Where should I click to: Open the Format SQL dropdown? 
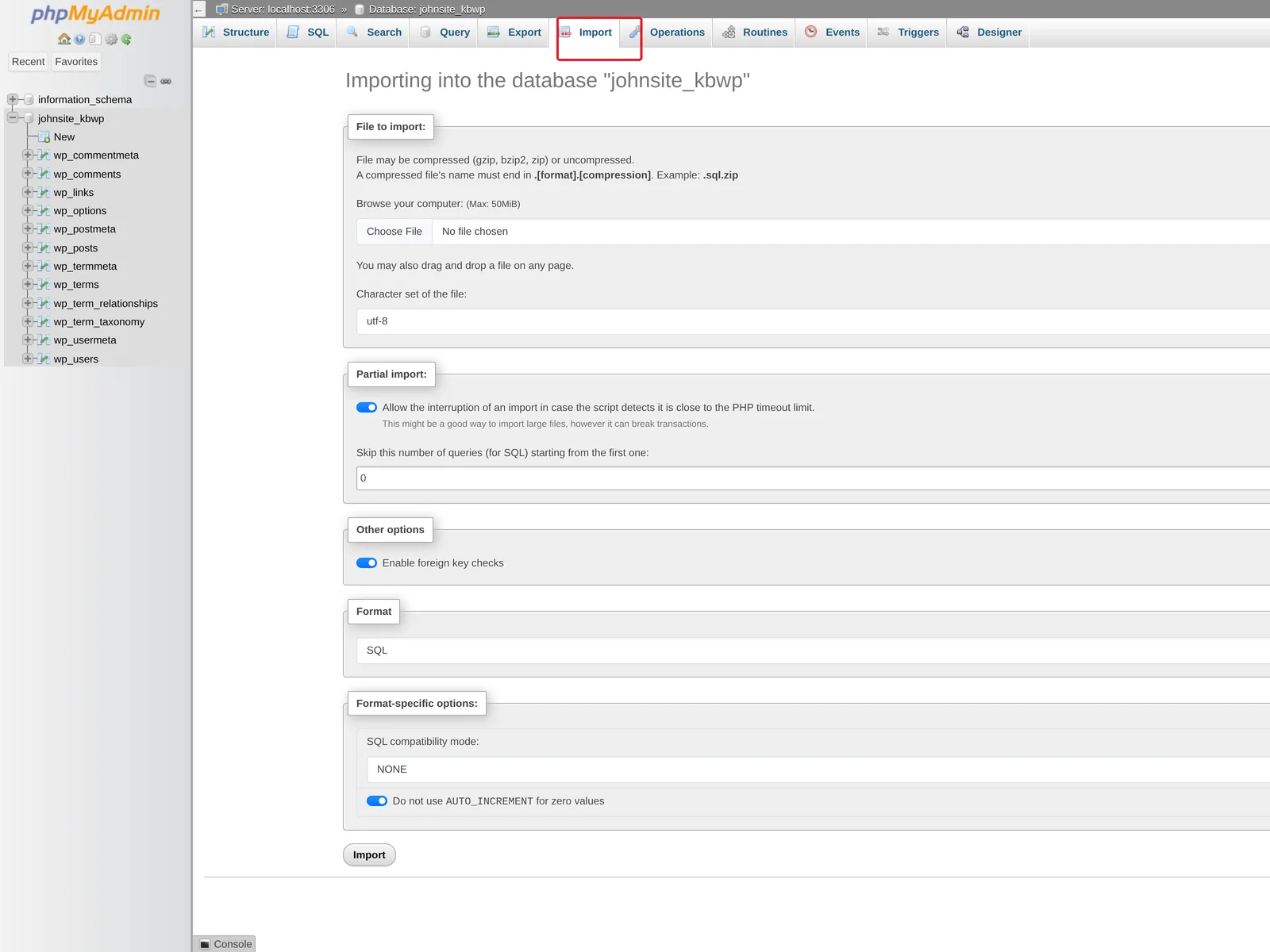point(814,651)
